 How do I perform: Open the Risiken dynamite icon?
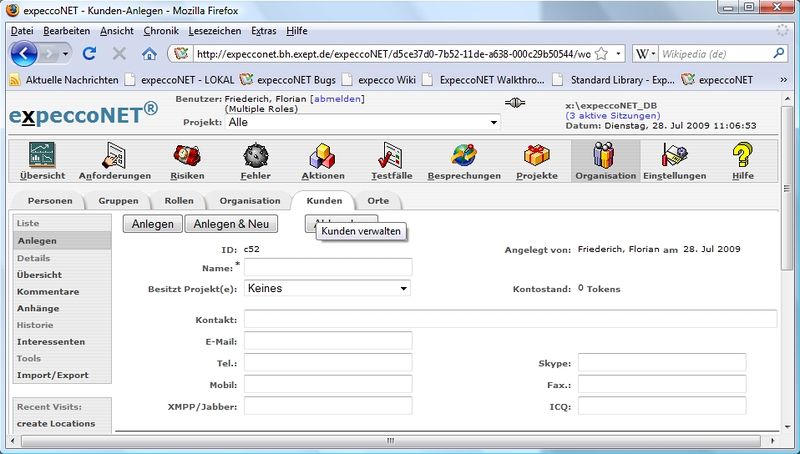click(x=187, y=156)
